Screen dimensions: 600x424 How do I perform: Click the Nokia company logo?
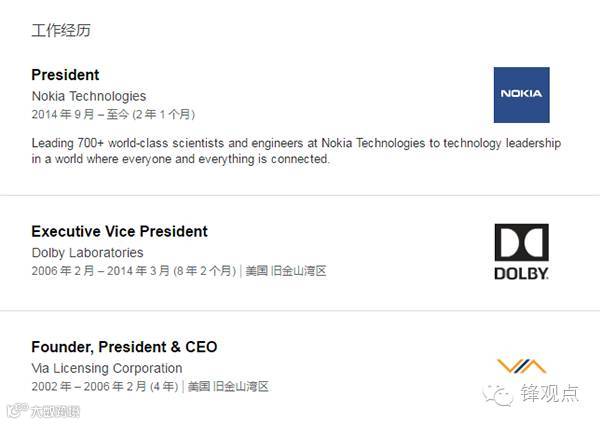[521, 95]
